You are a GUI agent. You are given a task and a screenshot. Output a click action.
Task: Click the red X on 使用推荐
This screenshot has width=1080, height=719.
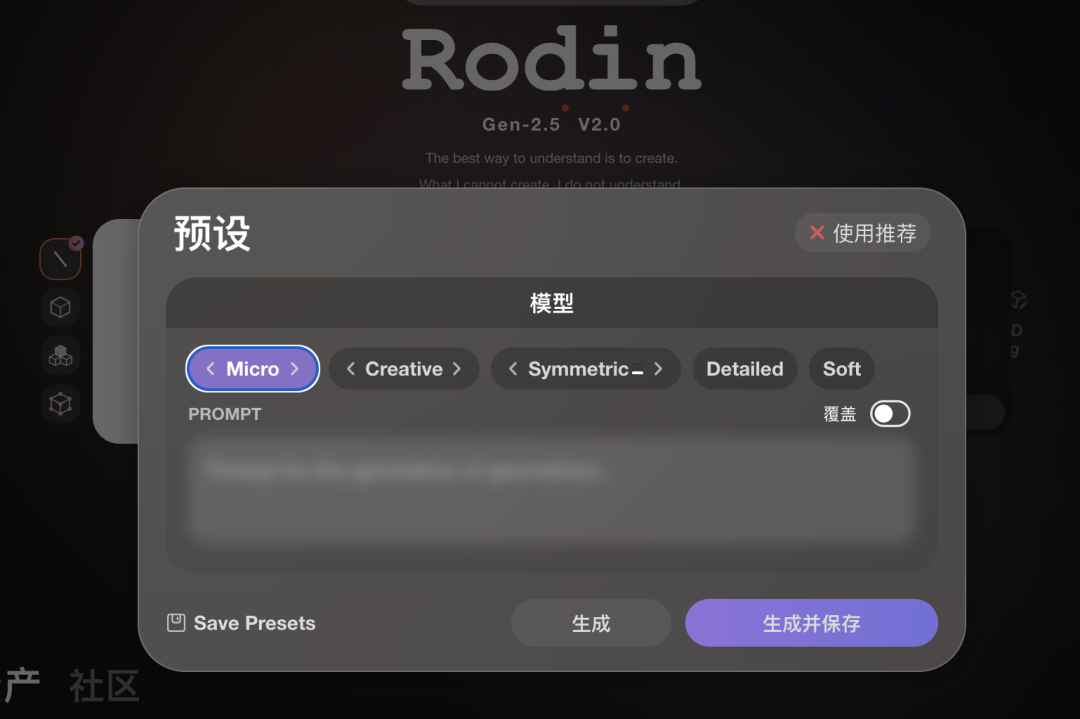(x=817, y=233)
